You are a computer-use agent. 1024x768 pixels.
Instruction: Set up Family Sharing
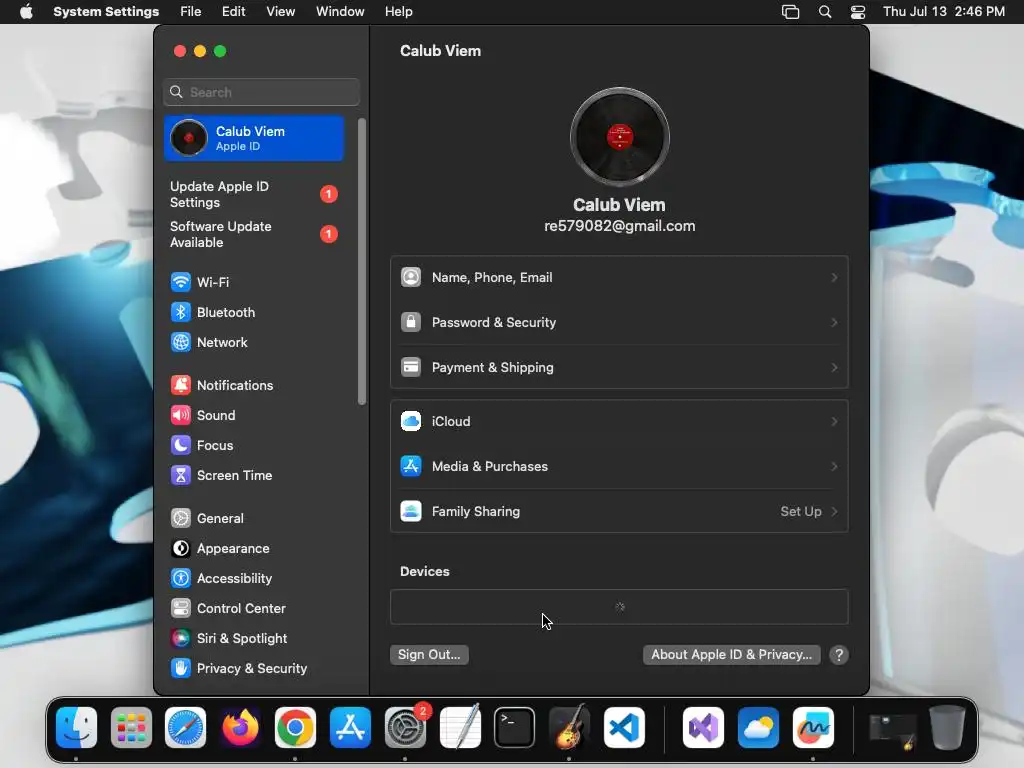[619, 512]
